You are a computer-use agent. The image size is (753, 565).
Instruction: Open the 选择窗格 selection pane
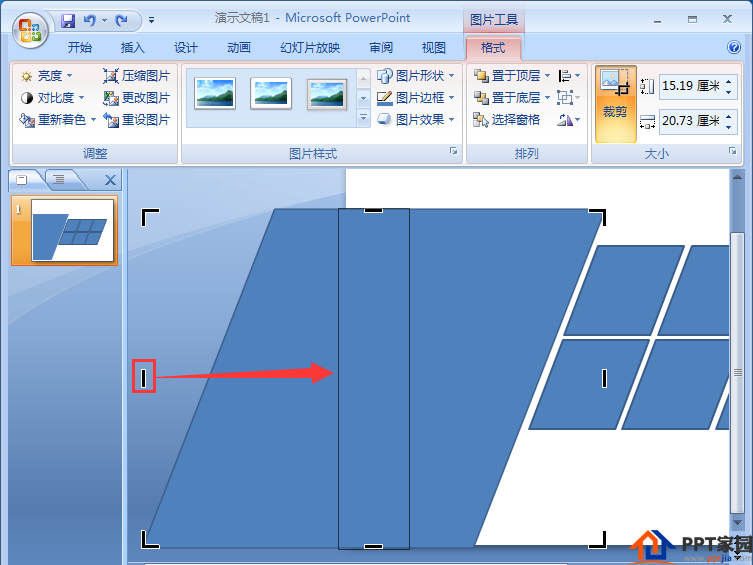pyautogui.click(x=507, y=120)
